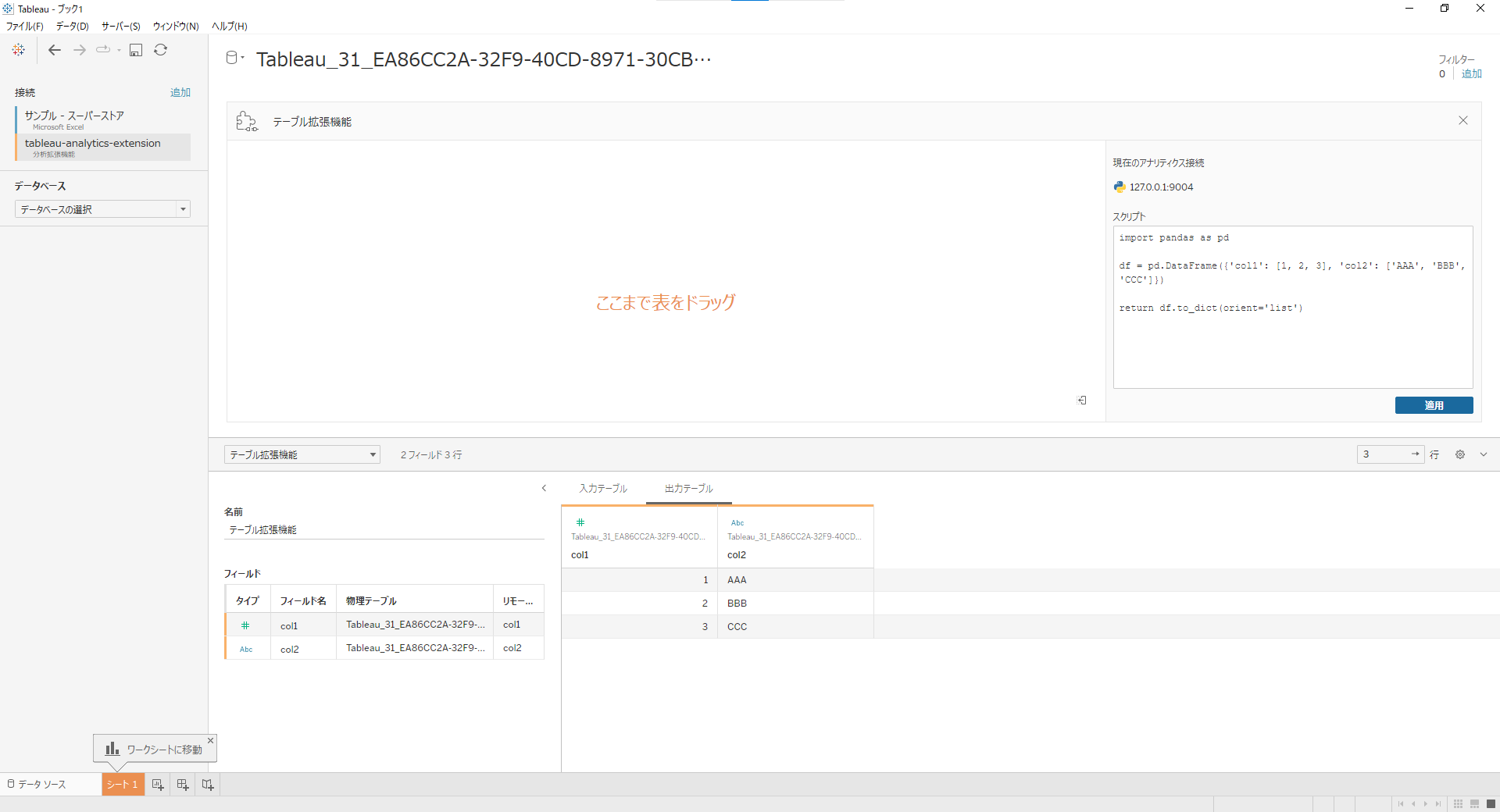The image size is (1500, 812).
Task: Select the サンプル - スーパーストア connection
Action: coord(102,119)
